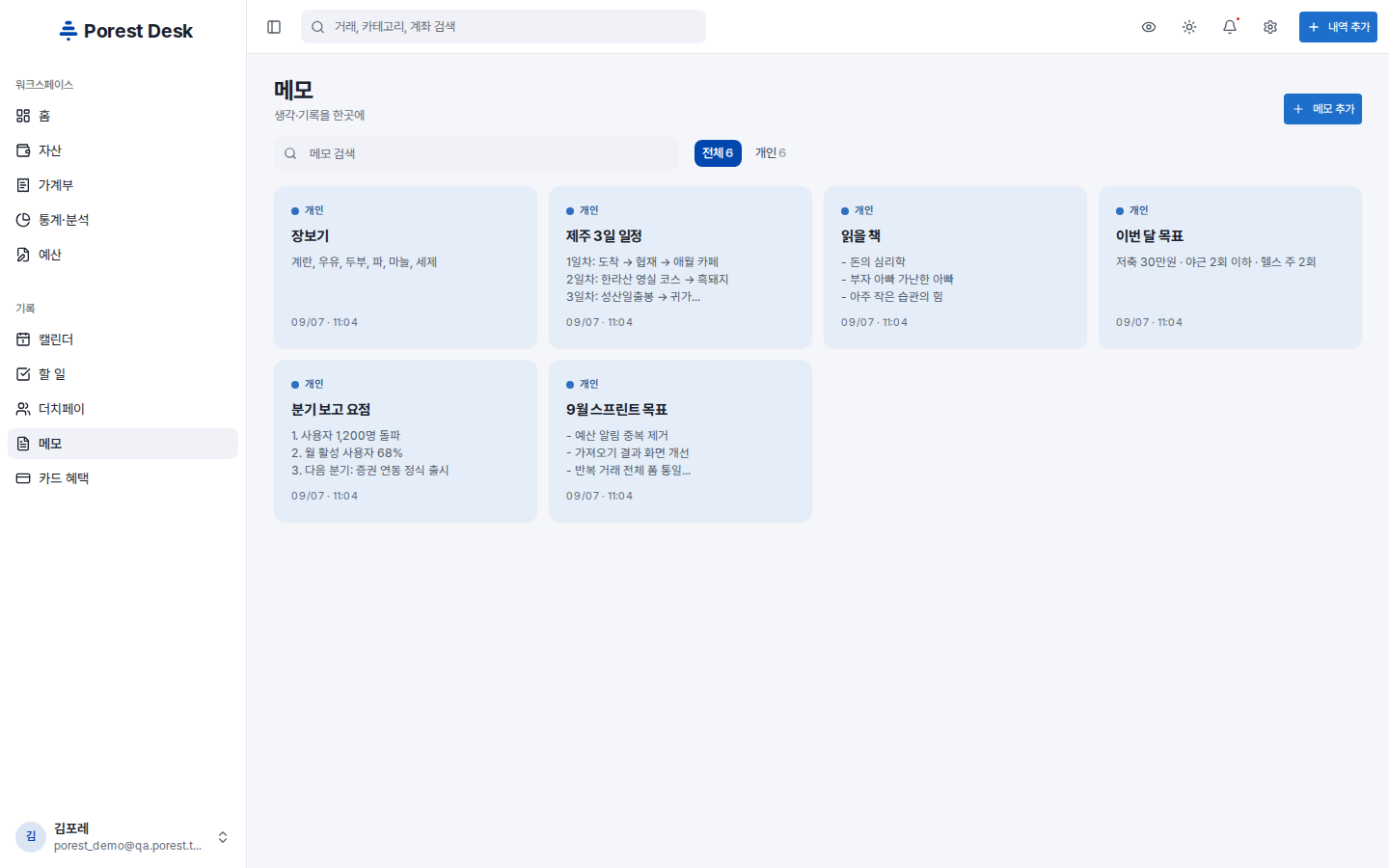Expand the 김포레 account switcher chevron
The height and width of the screenshot is (868, 1389).
point(223,837)
